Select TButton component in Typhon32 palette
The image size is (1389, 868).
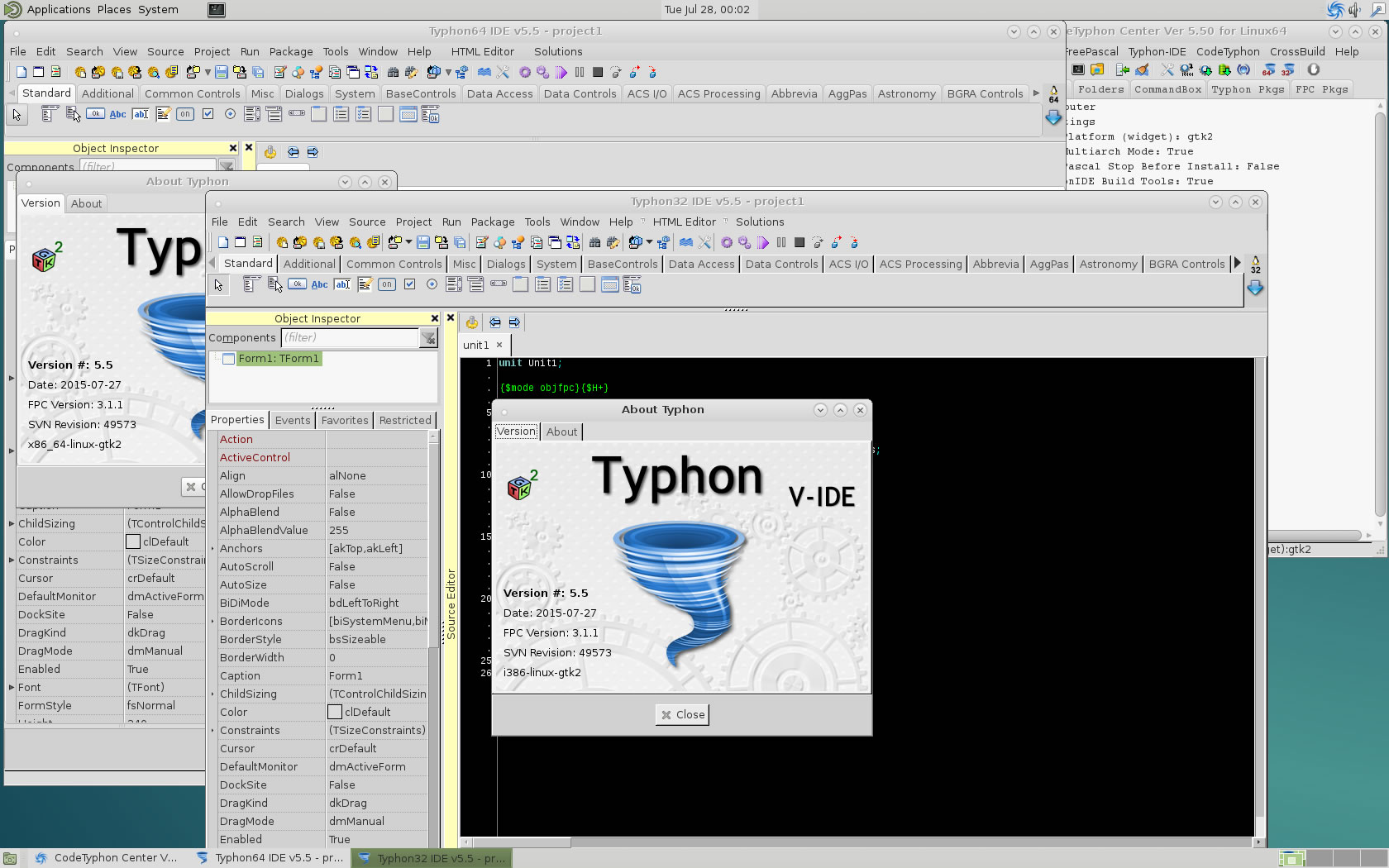(297, 284)
